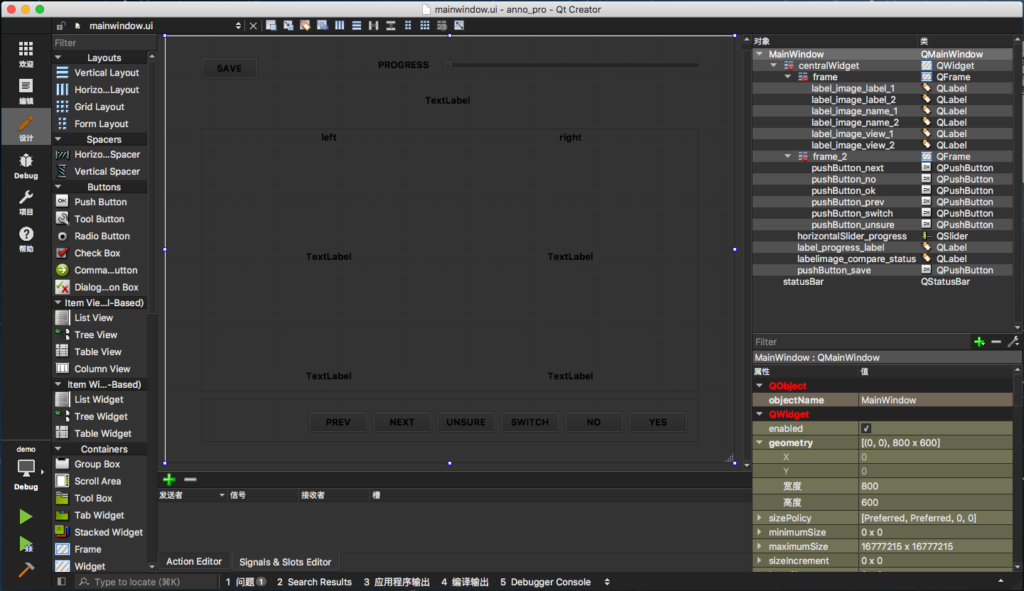Viewport: 1024px width, 591px height.
Task: Click the UNSURE button on the form
Action: click(x=466, y=422)
